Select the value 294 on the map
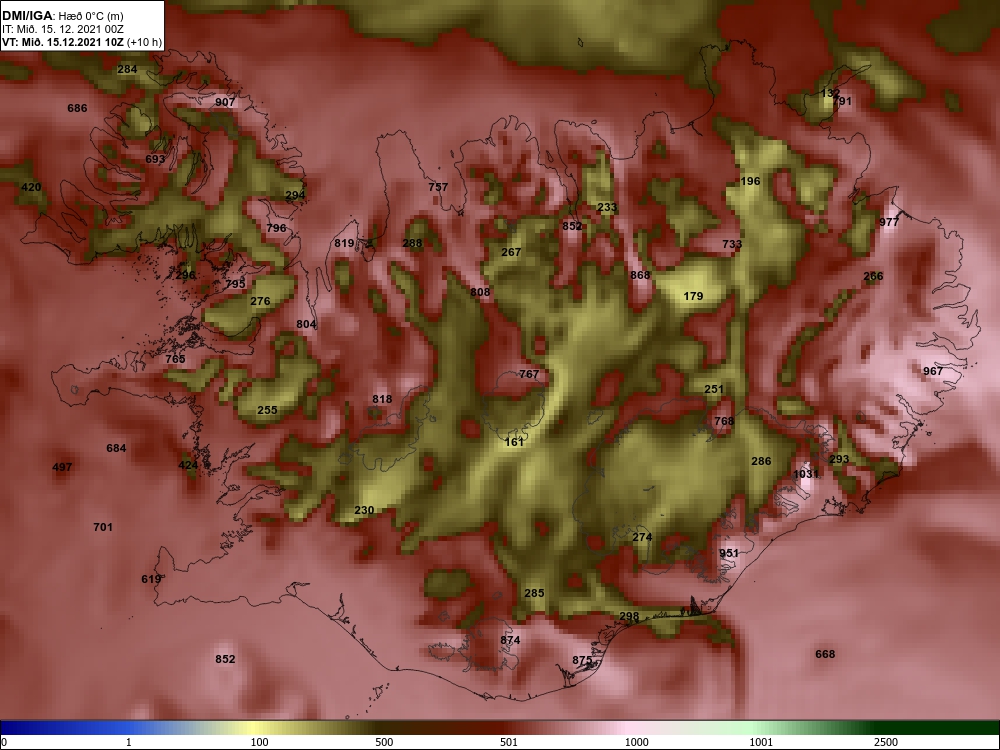 click(295, 195)
